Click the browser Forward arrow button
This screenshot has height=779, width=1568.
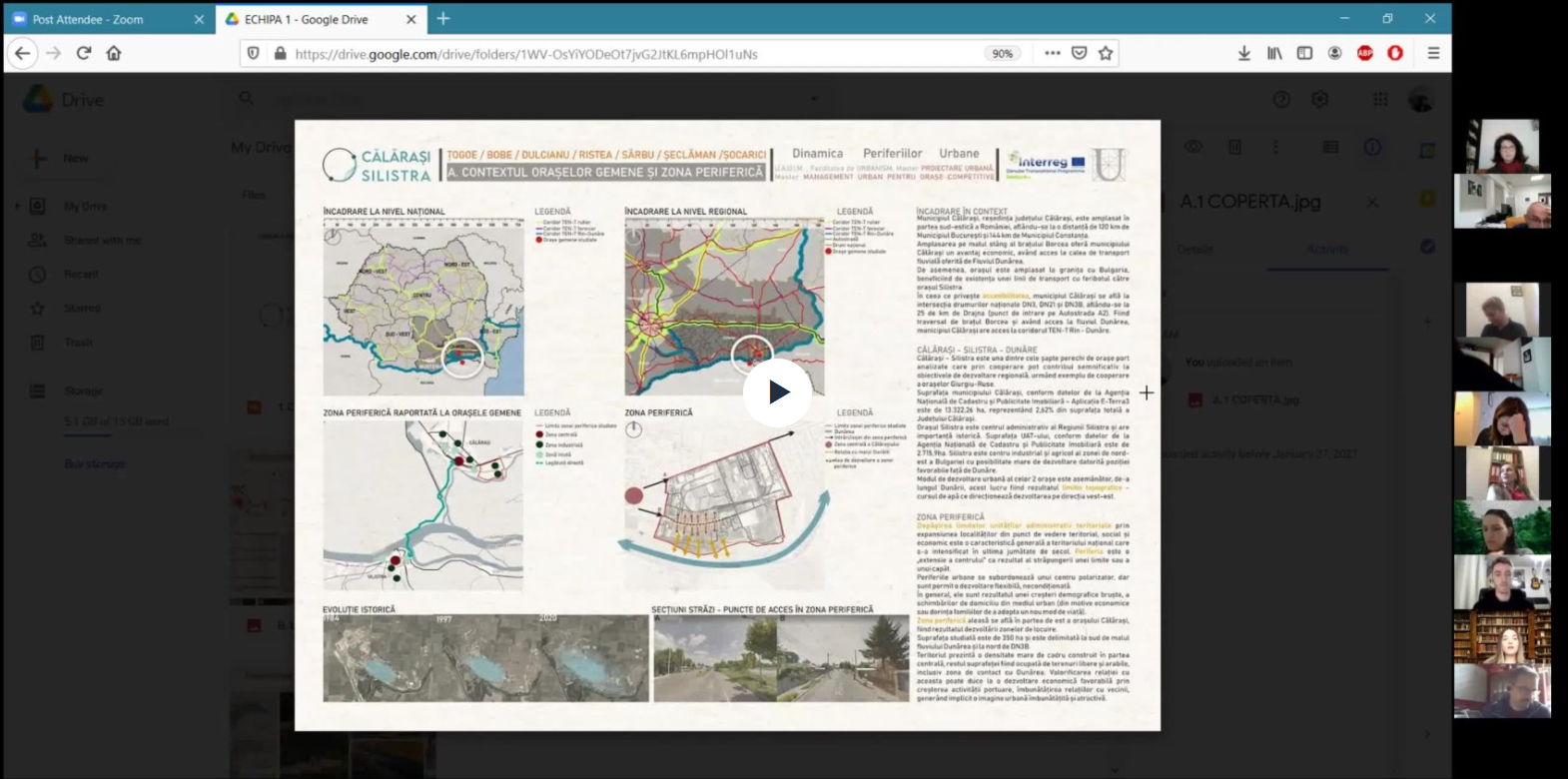coord(53,53)
